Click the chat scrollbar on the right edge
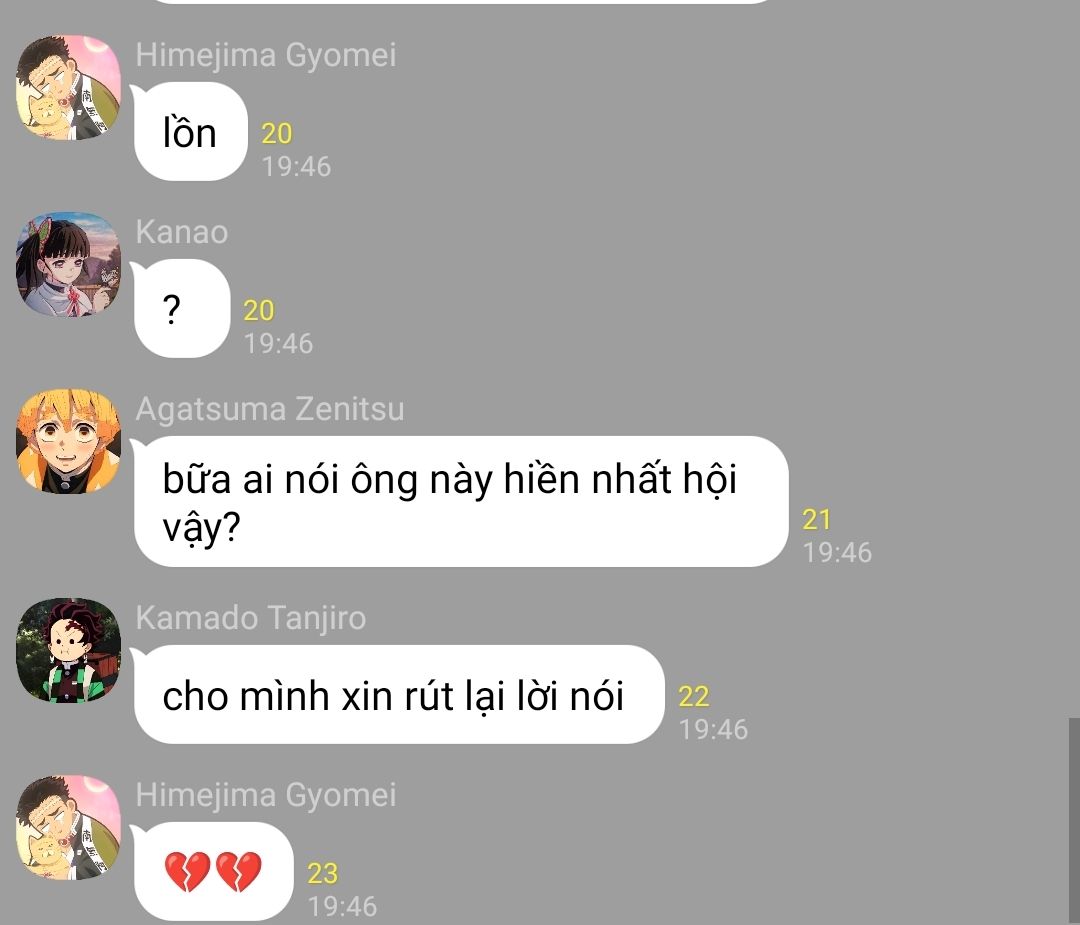Screen dimensions: 1080x925 click(1074, 821)
